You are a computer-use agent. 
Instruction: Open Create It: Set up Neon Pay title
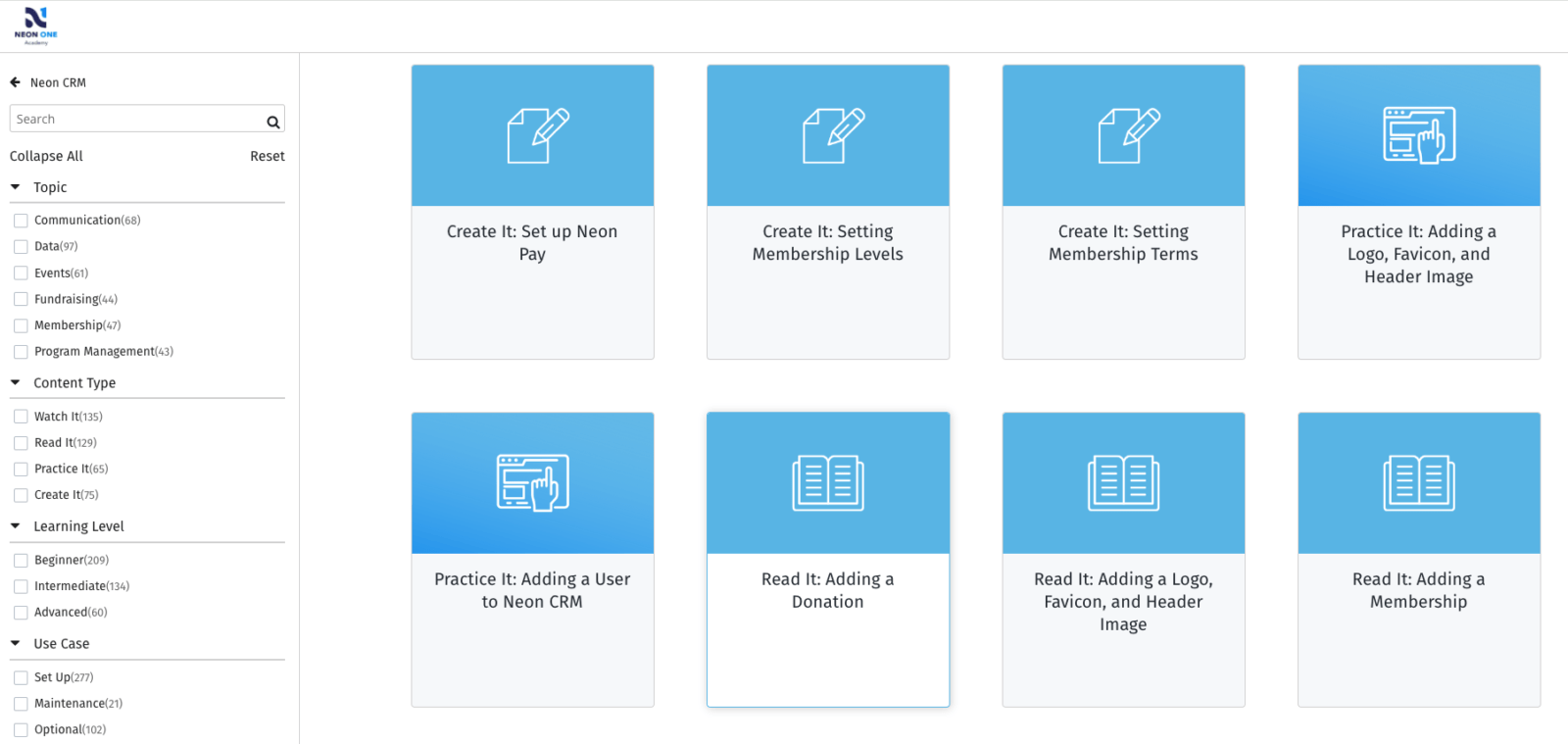point(532,243)
